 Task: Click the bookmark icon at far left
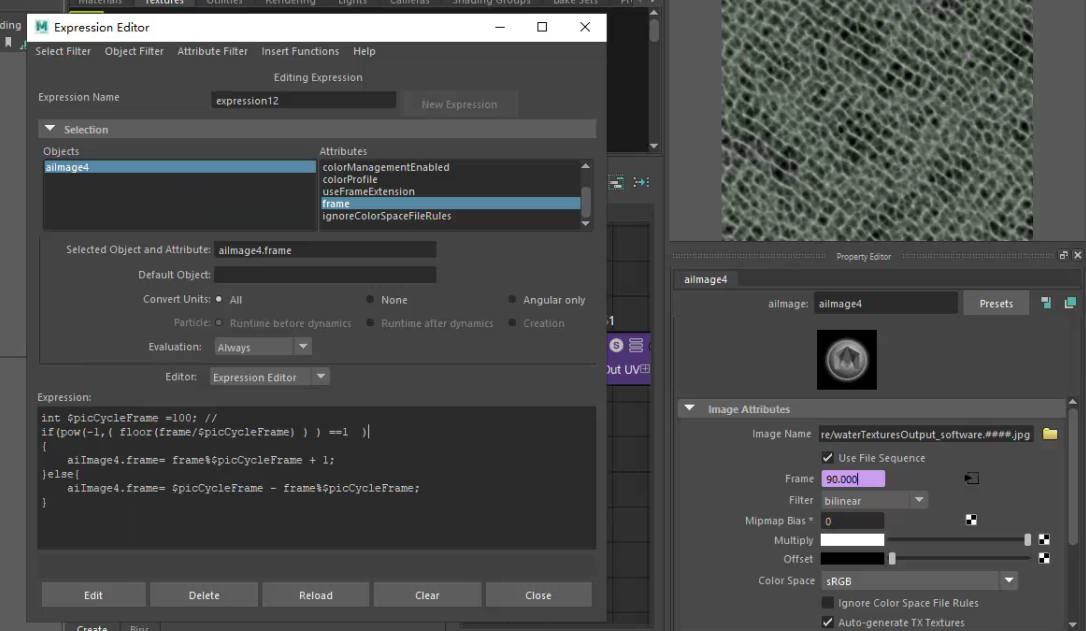(8, 42)
